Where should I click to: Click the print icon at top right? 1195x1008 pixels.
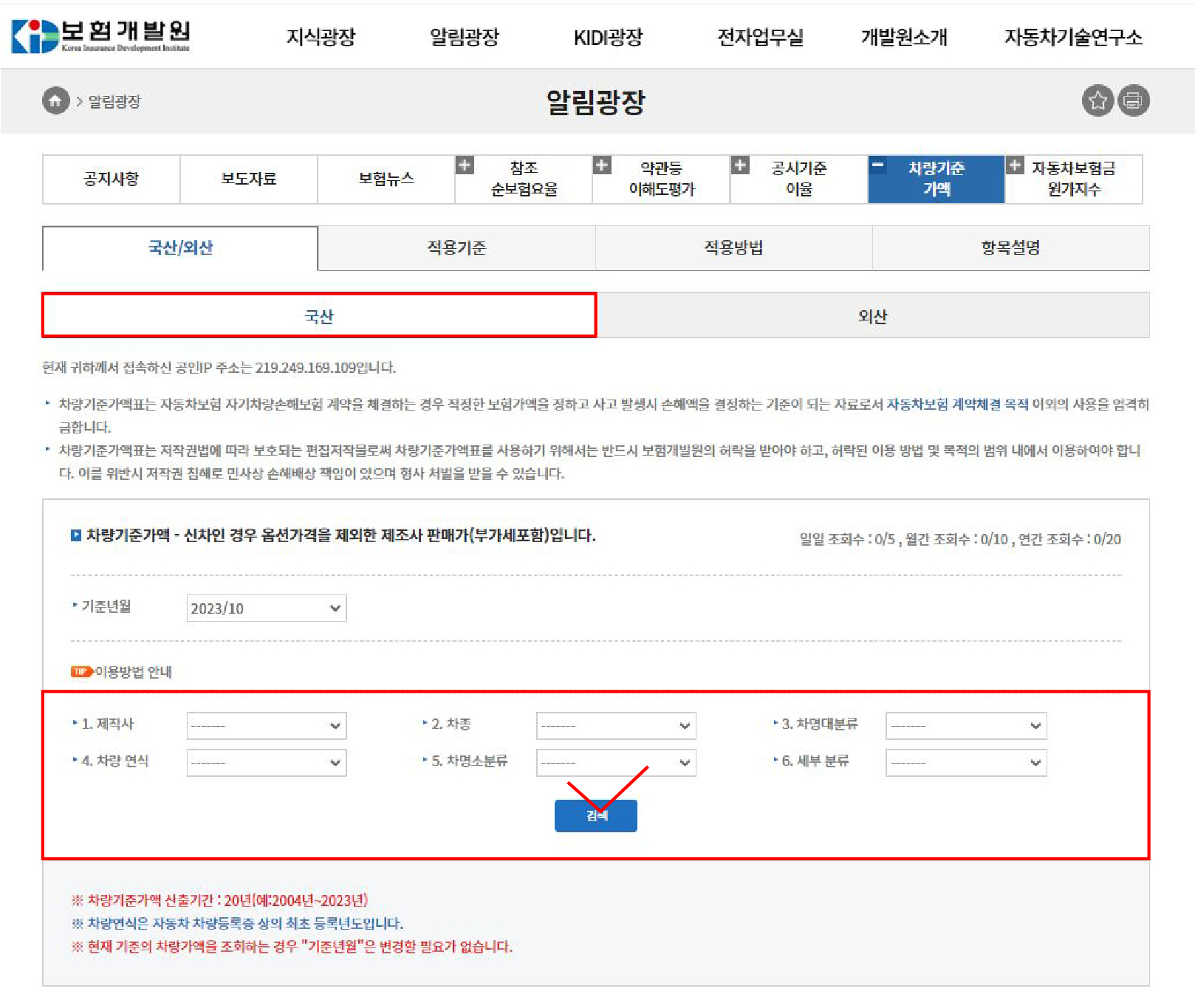click(1135, 101)
